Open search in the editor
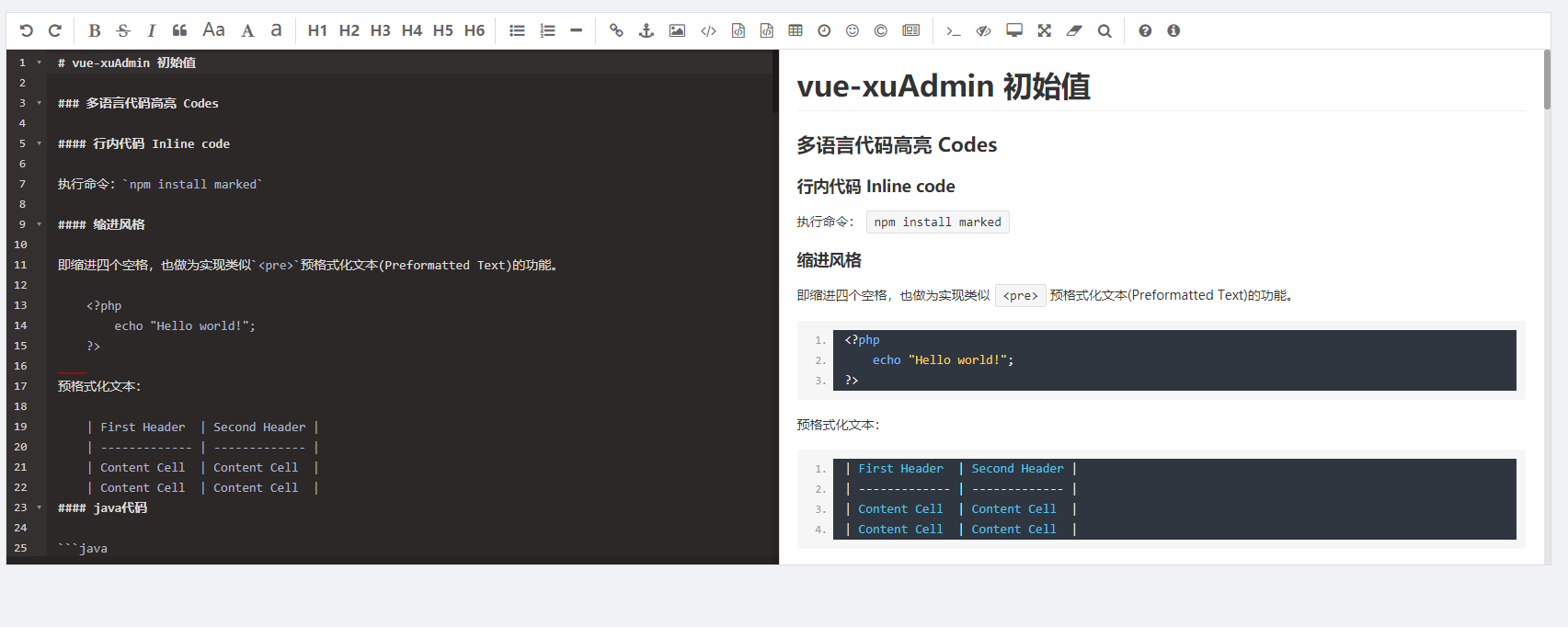Screen dimensions: 1568x627 pos(1104,30)
